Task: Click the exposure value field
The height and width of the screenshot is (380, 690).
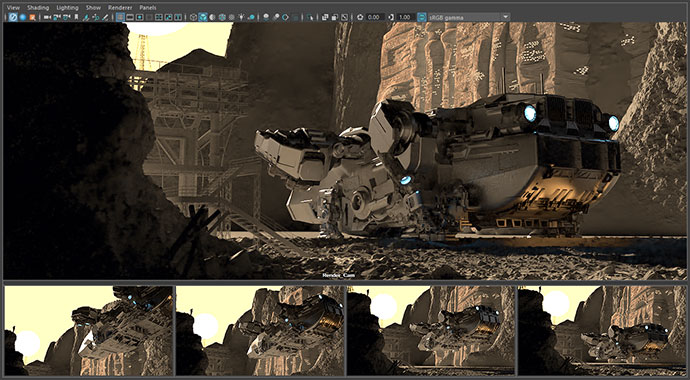Action: [x=375, y=17]
